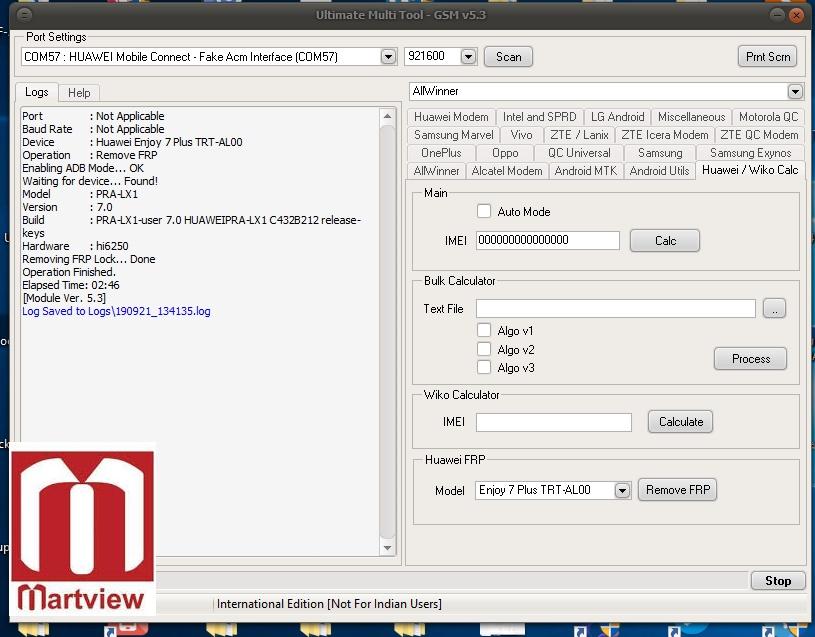Open the ZTE QC Modem tab
The width and height of the screenshot is (815, 637).
[759, 135]
